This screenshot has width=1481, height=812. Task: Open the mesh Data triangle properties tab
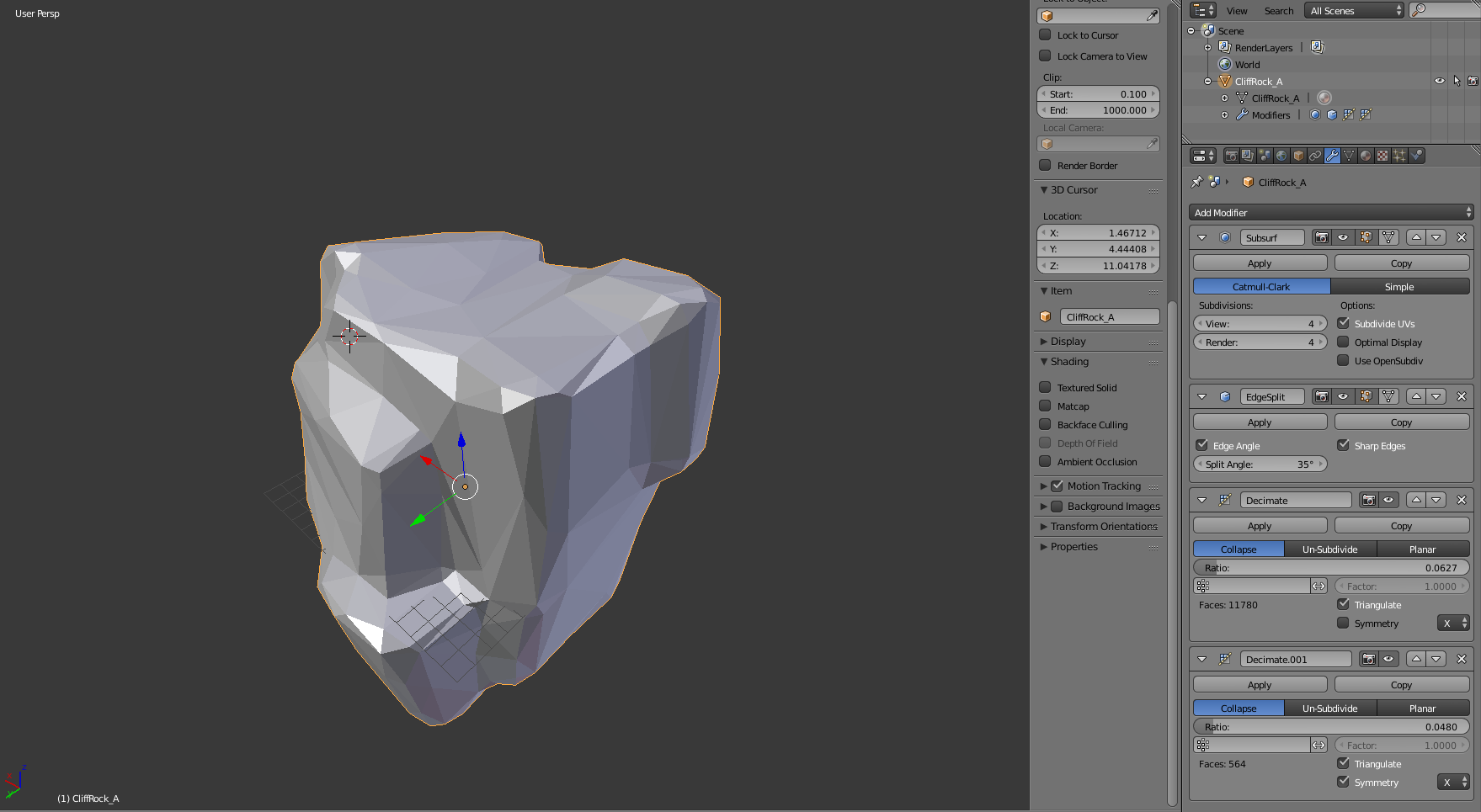1349,156
